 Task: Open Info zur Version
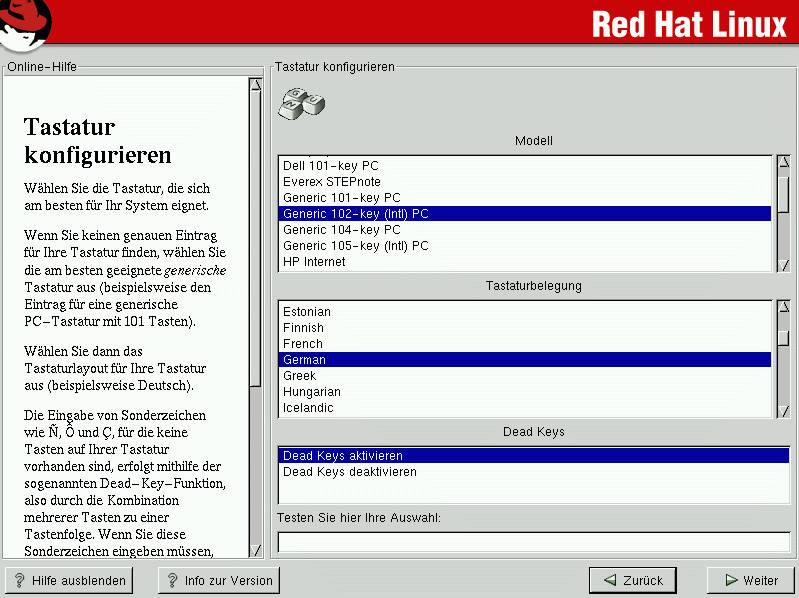pyautogui.click(x=218, y=580)
